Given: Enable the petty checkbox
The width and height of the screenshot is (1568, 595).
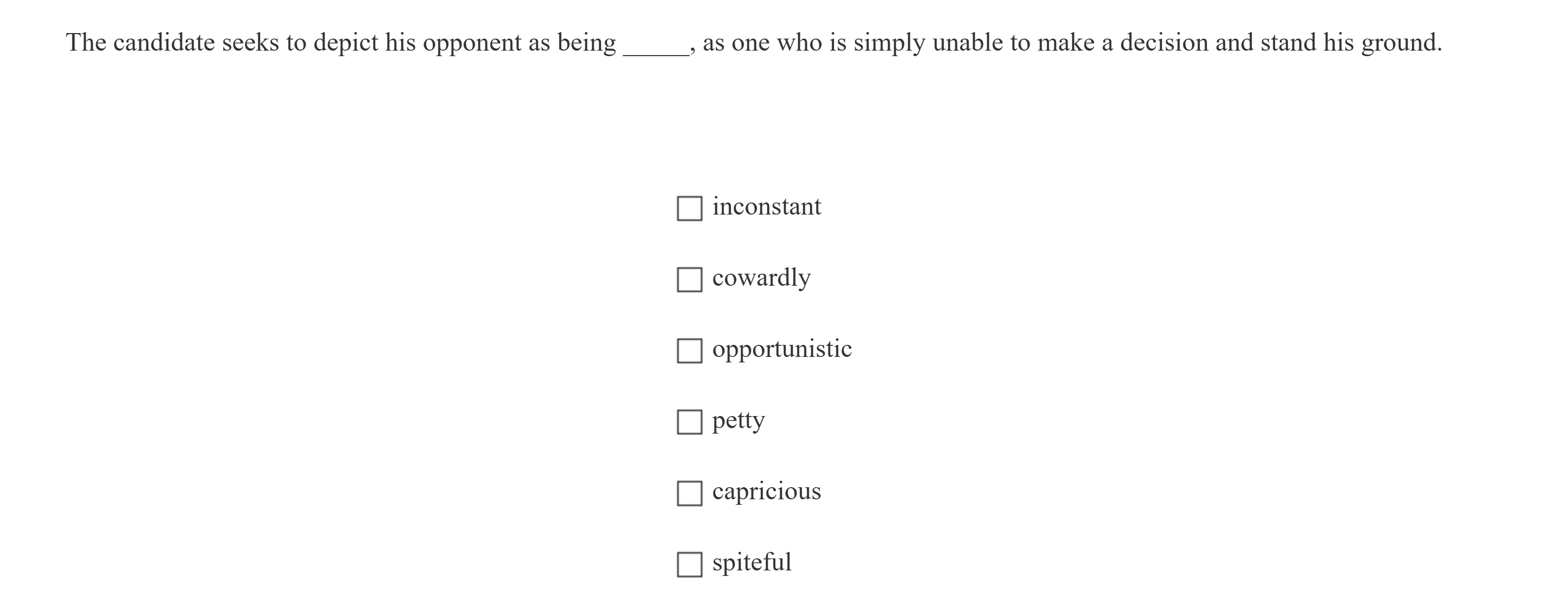Looking at the screenshot, I should (689, 422).
